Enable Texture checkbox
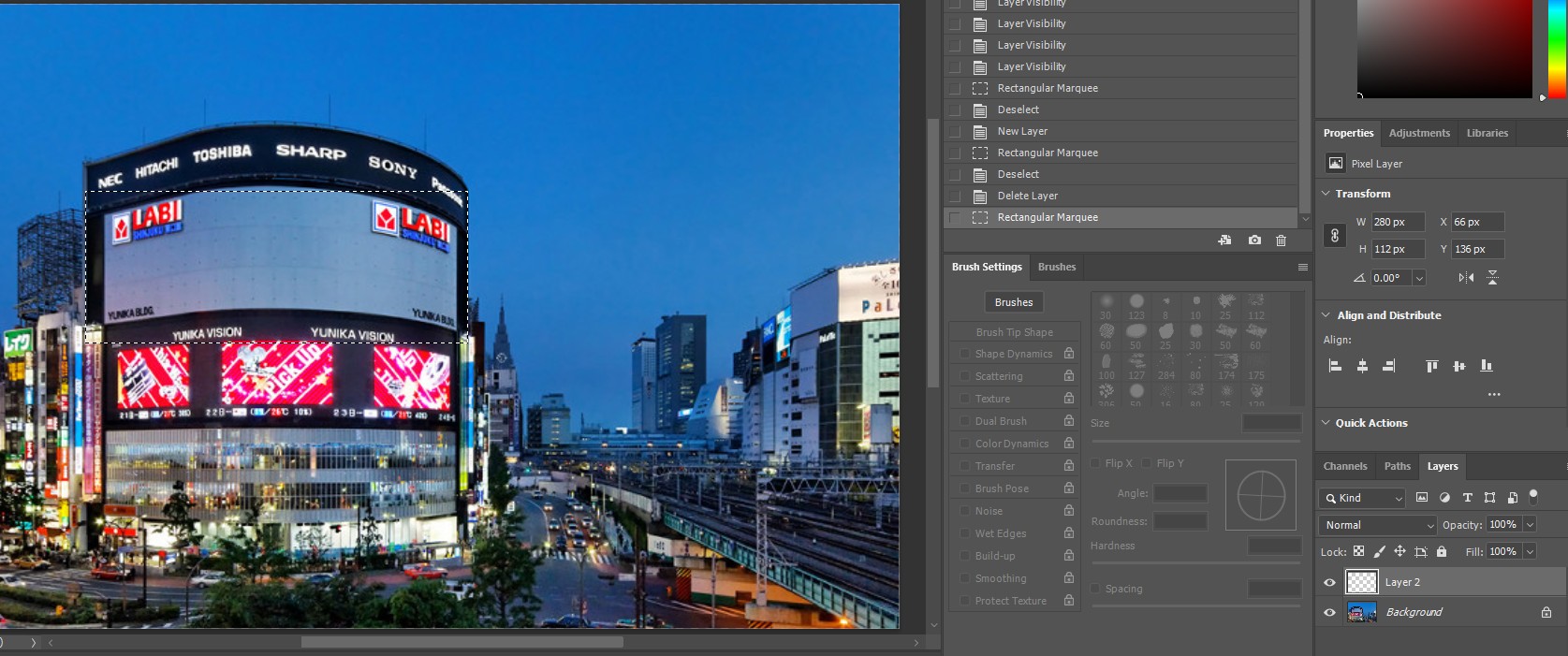Viewport: 1568px width, 656px height. 963,399
